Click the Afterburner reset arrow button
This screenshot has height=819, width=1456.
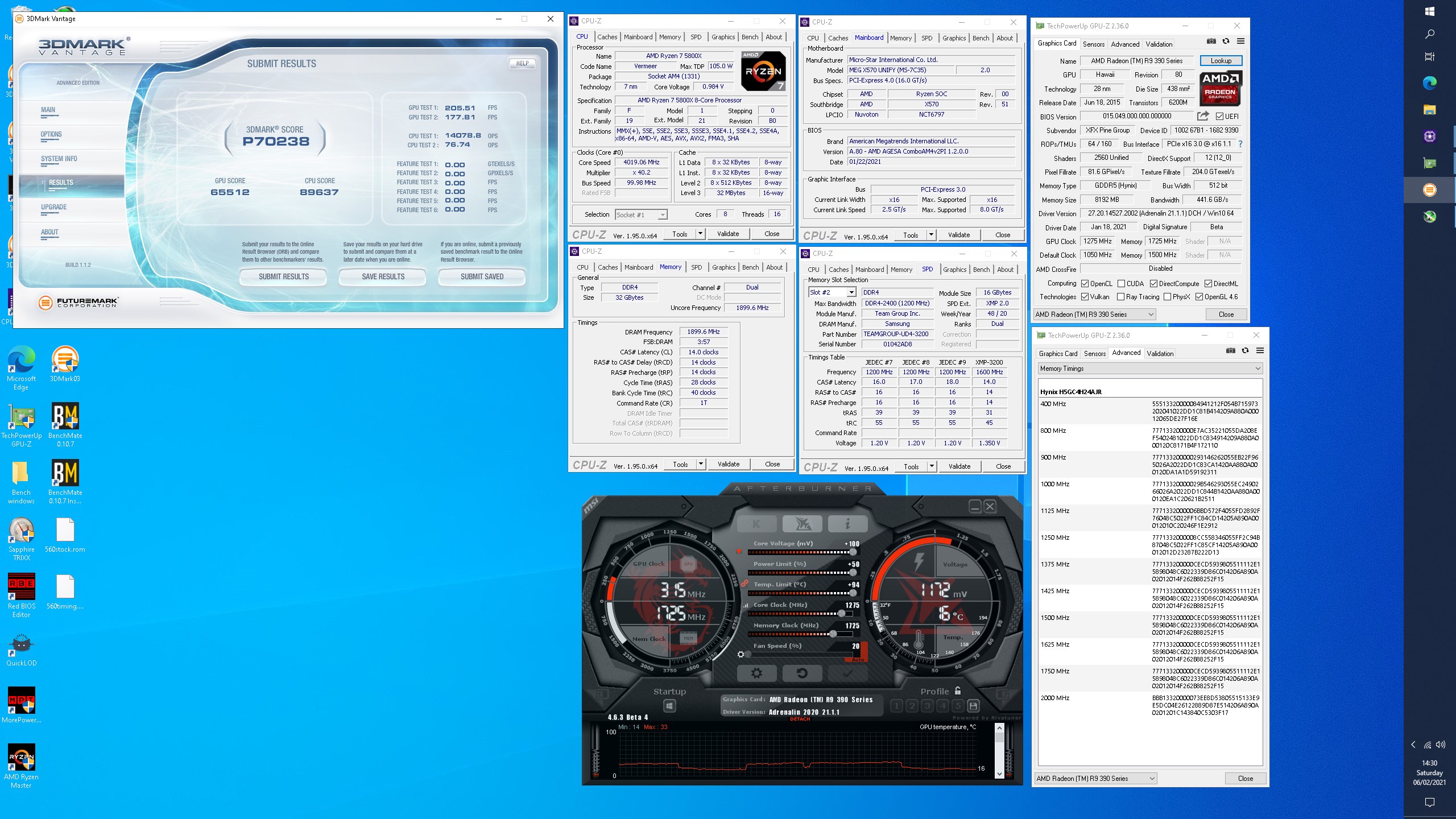pyautogui.click(x=802, y=673)
